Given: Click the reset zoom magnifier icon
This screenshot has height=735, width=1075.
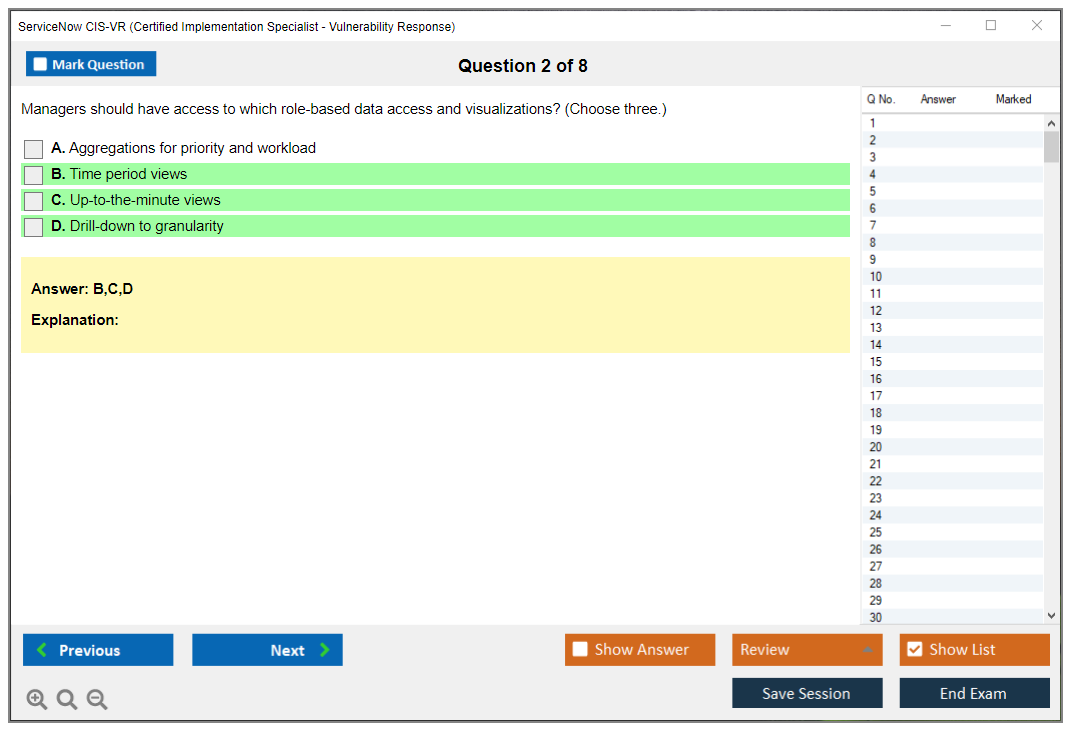Looking at the screenshot, I should pyautogui.click(x=66, y=699).
